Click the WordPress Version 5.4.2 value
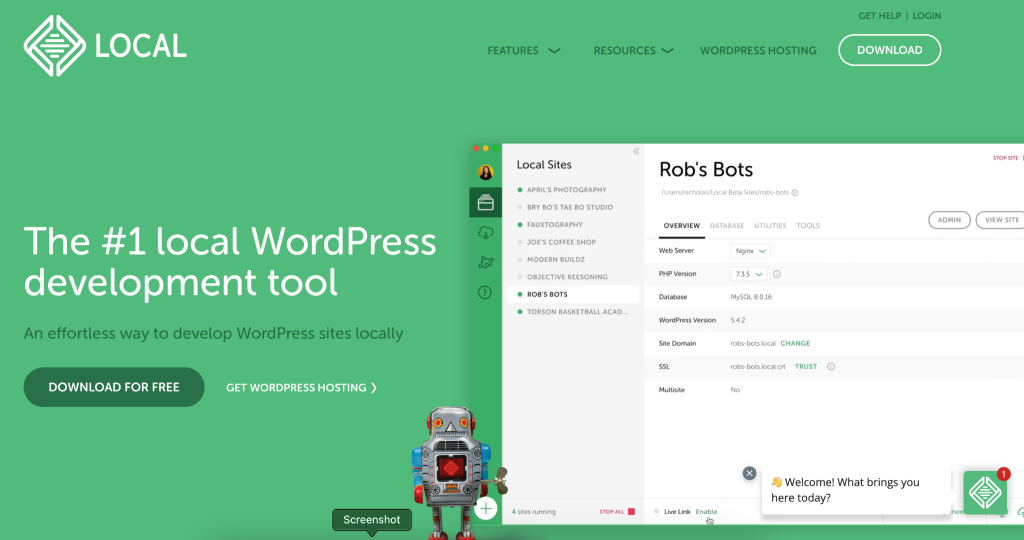1024x540 pixels. [738, 321]
